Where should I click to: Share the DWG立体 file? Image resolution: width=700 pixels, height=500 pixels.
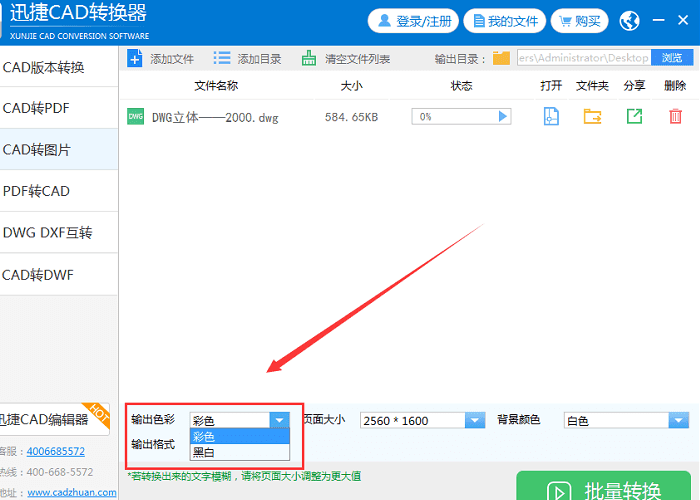[634, 117]
